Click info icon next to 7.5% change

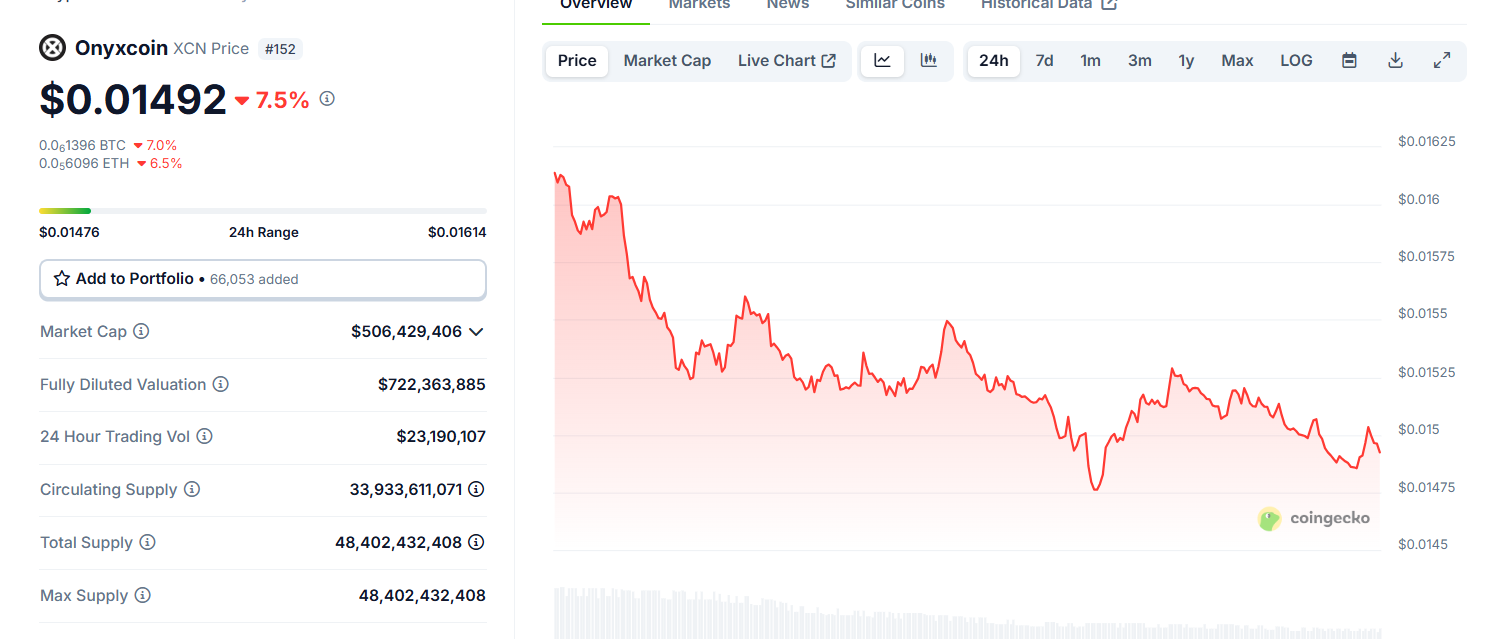coord(327,99)
